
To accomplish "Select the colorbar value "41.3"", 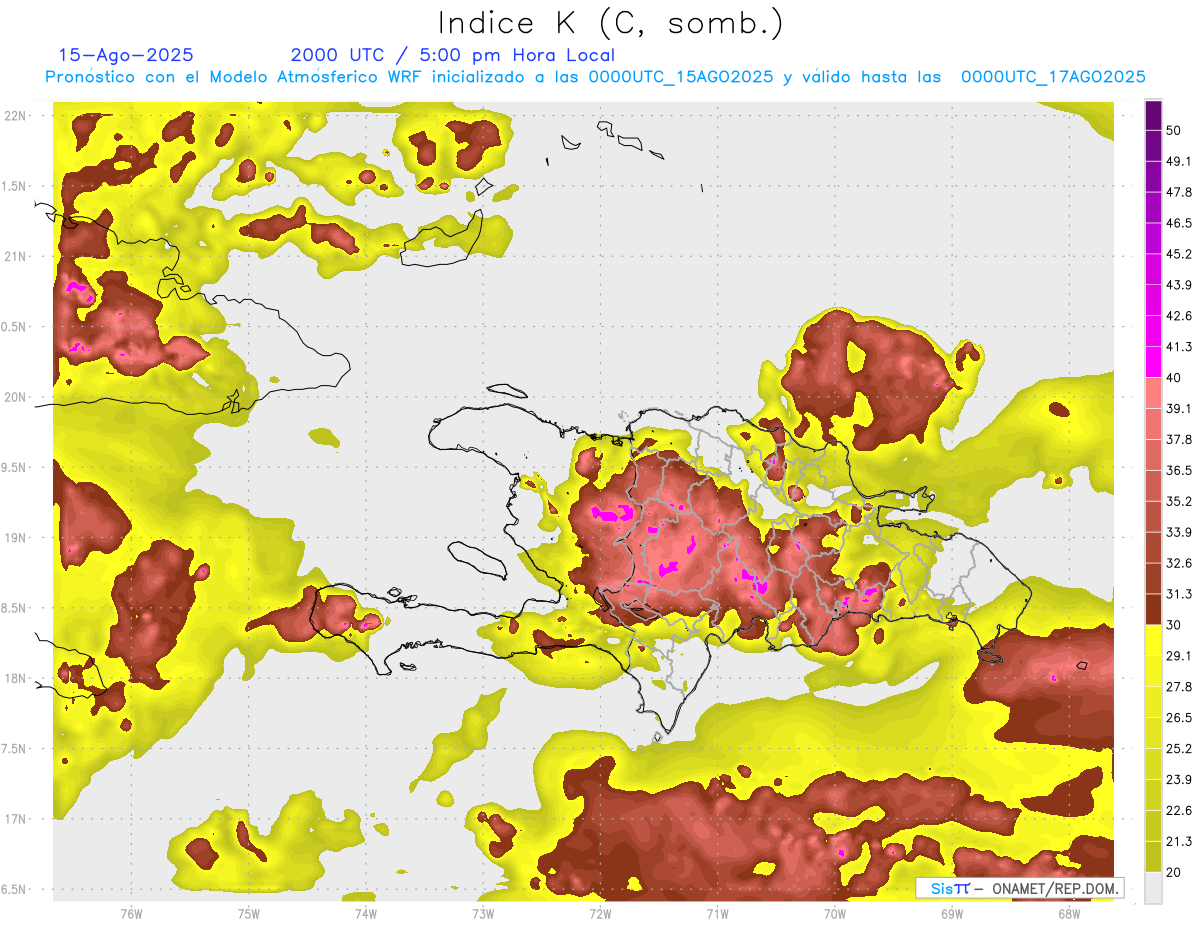I will pyautogui.click(x=1178, y=347).
